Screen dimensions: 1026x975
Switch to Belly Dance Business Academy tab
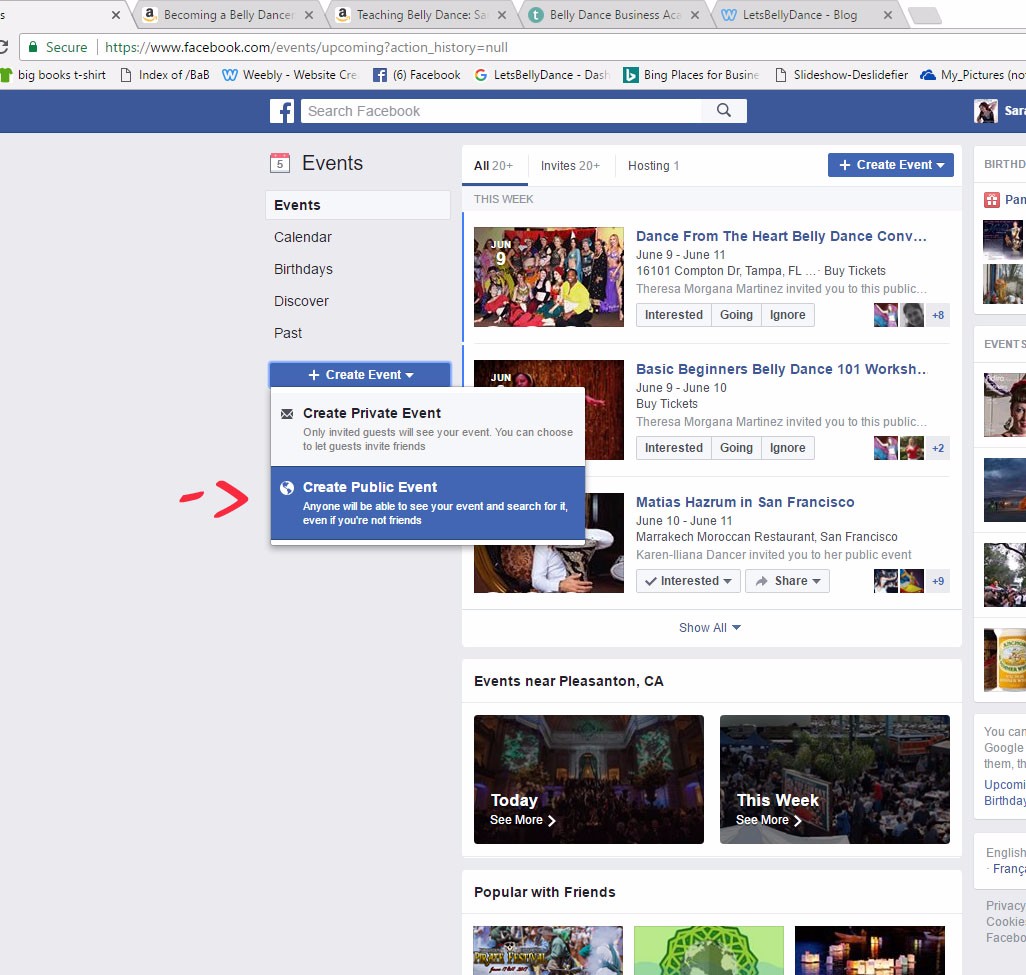[x=614, y=15]
